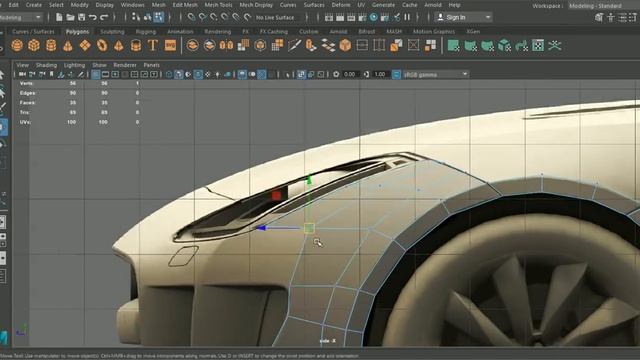
Task: Create a polygon pipe from shelf
Action: click(136, 45)
